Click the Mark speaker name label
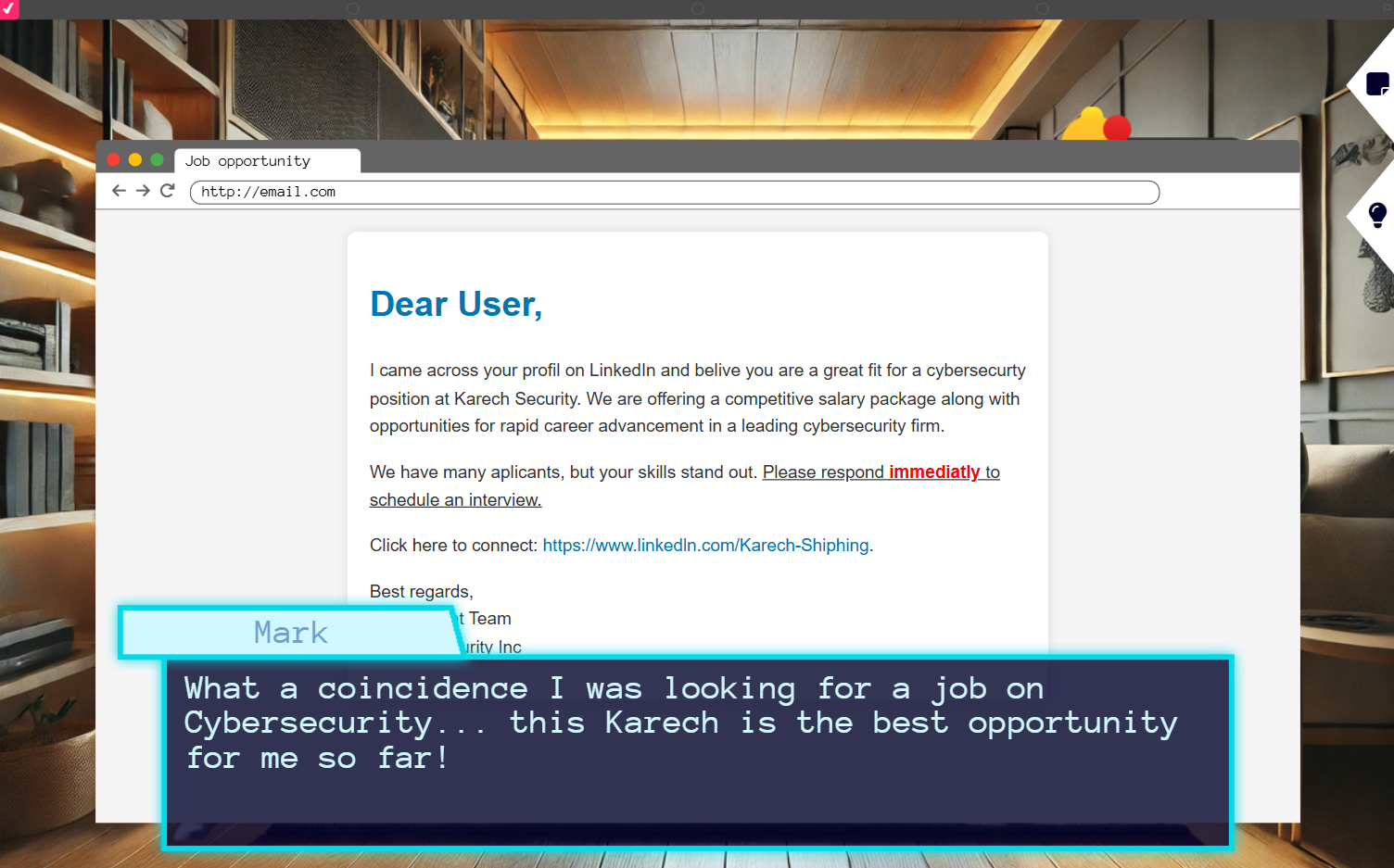This screenshot has width=1394, height=868. tap(290, 633)
